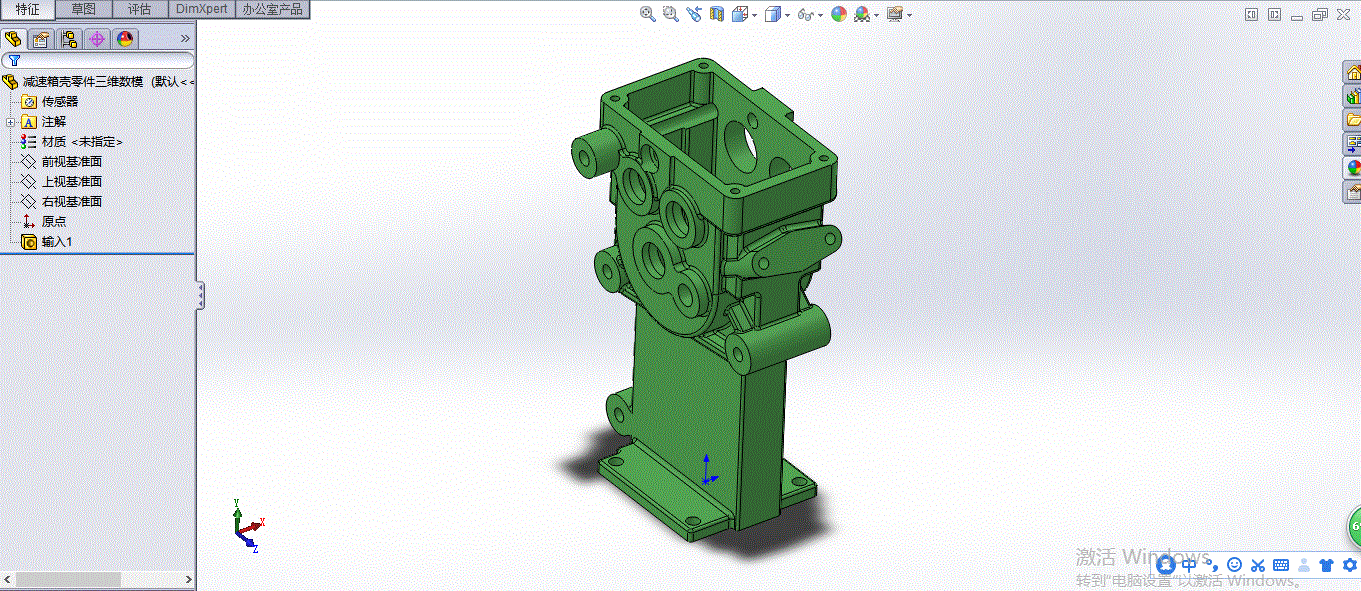Click the Hide/Show Items glasses icon
This screenshot has height=591, width=1361.
[805, 14]
